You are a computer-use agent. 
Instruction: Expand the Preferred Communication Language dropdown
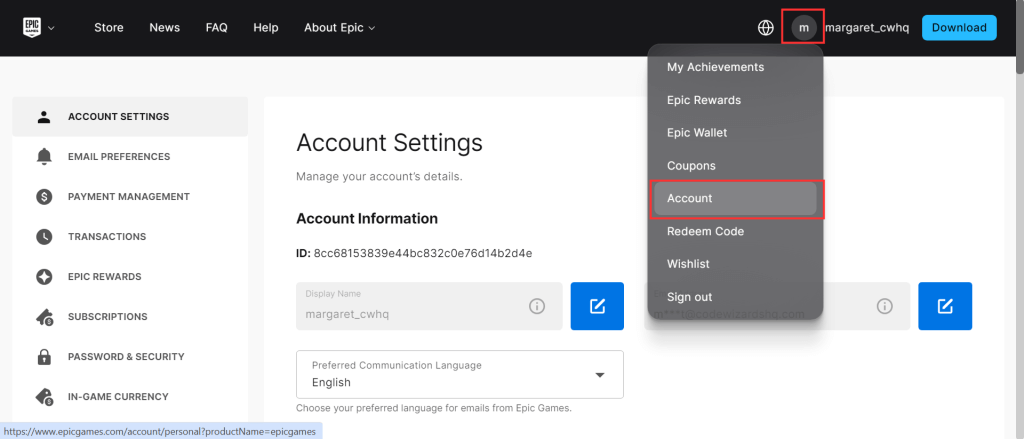pos(460,374)
